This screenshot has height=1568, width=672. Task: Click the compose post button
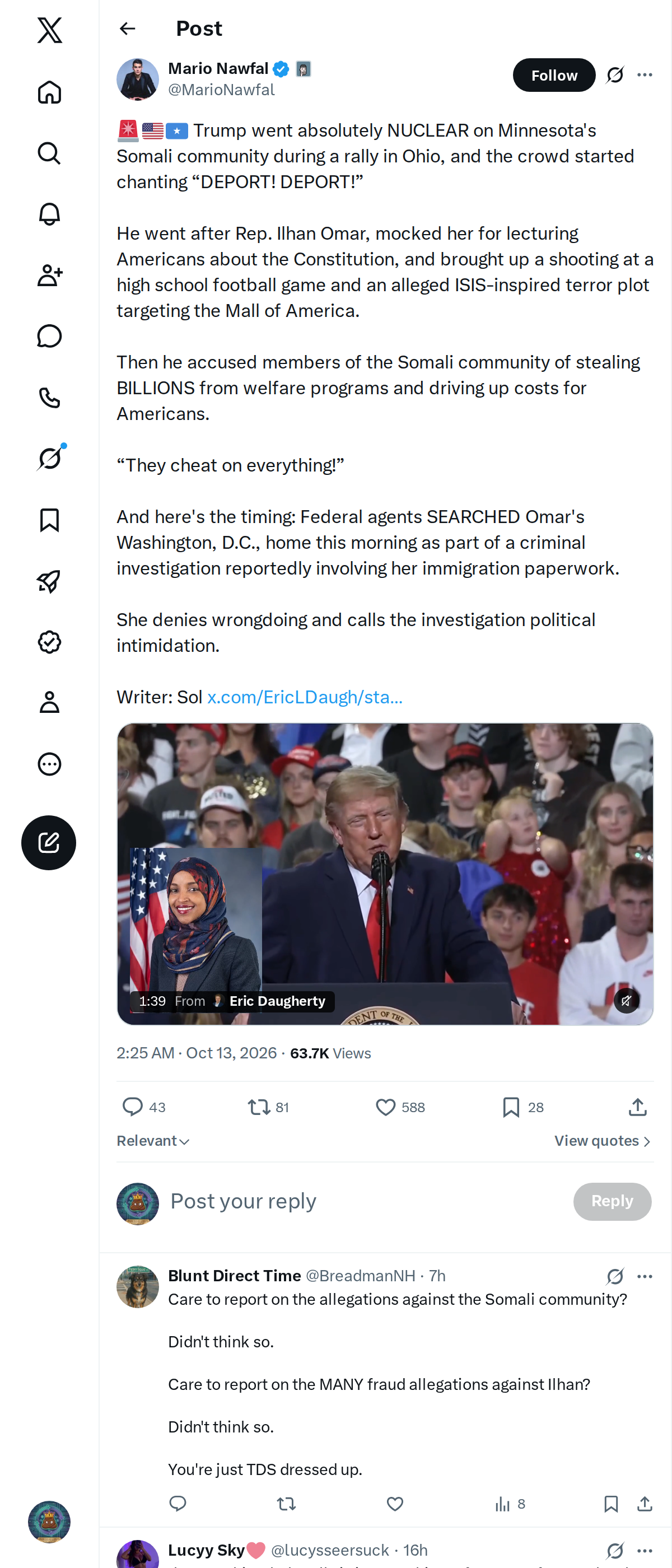point(49,842)
